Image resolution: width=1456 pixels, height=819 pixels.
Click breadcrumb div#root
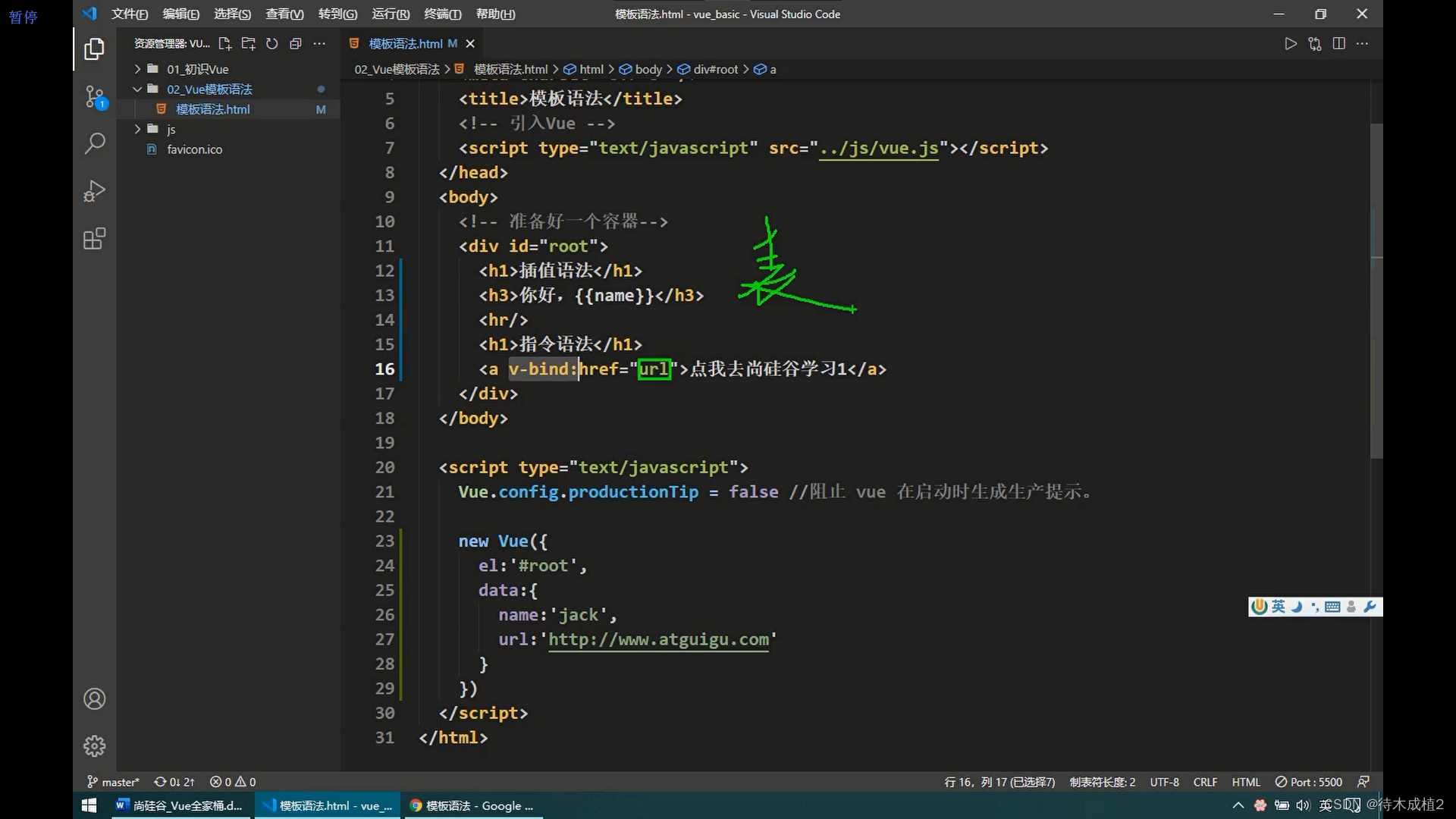(708, 69)
